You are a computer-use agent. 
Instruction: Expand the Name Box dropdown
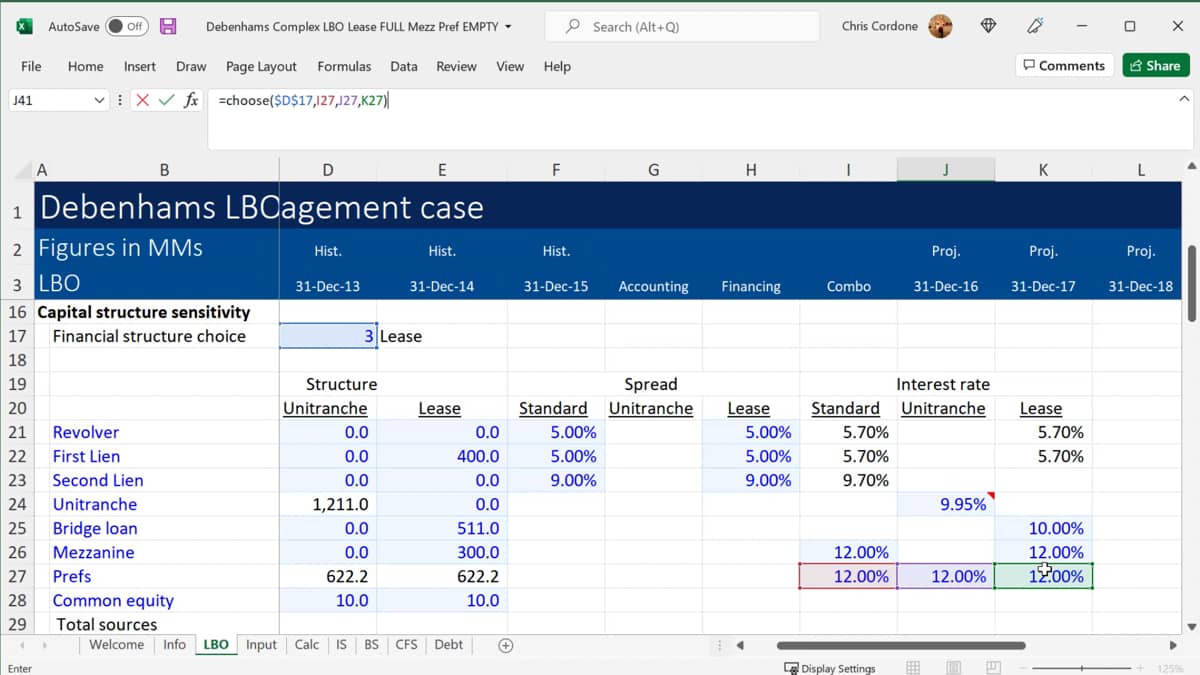99,100
